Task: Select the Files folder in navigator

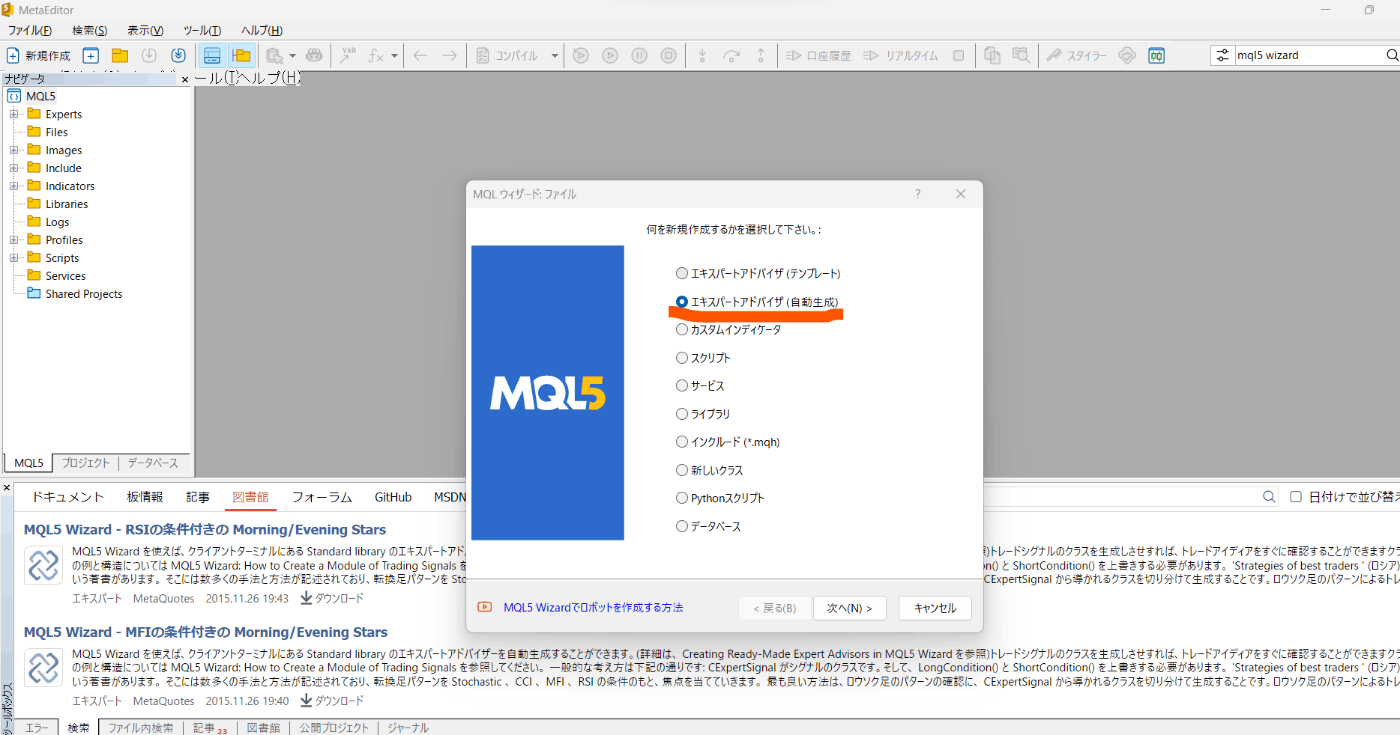Action: point(48,132)
